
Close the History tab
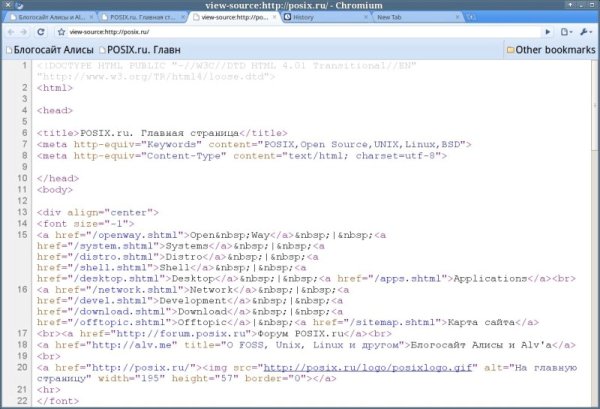click(x=365, y=17)
